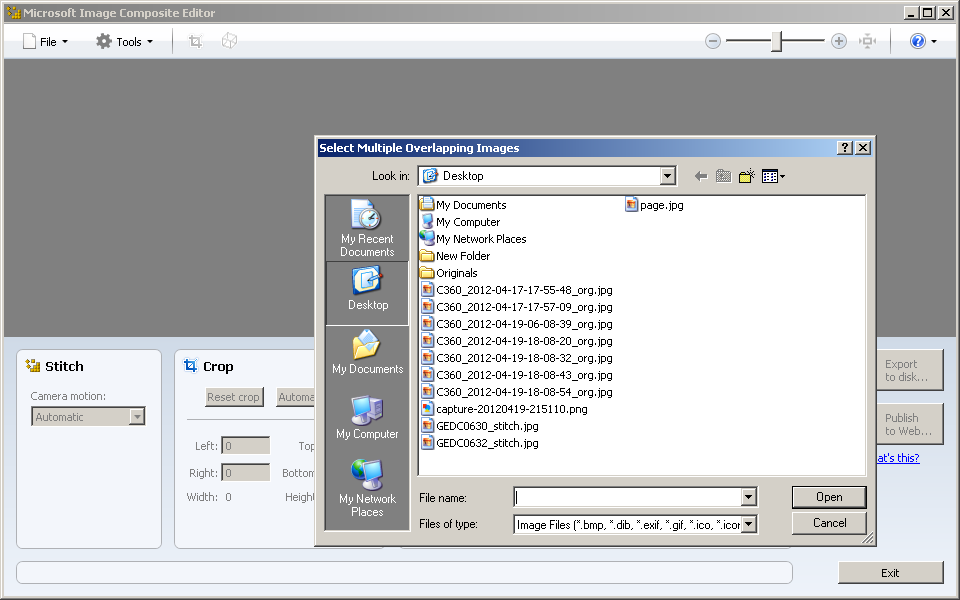Click the fit-to-window icon

868,41
